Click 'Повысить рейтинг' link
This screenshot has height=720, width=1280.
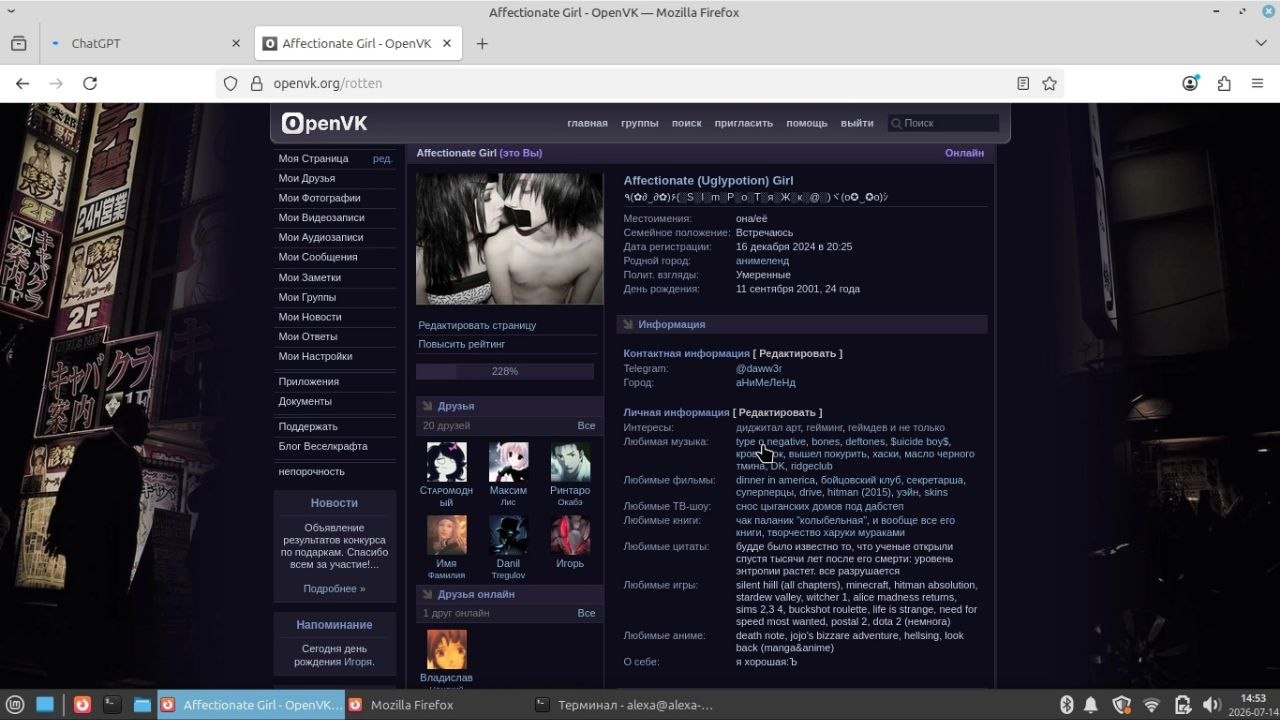(x=461, y=344)
